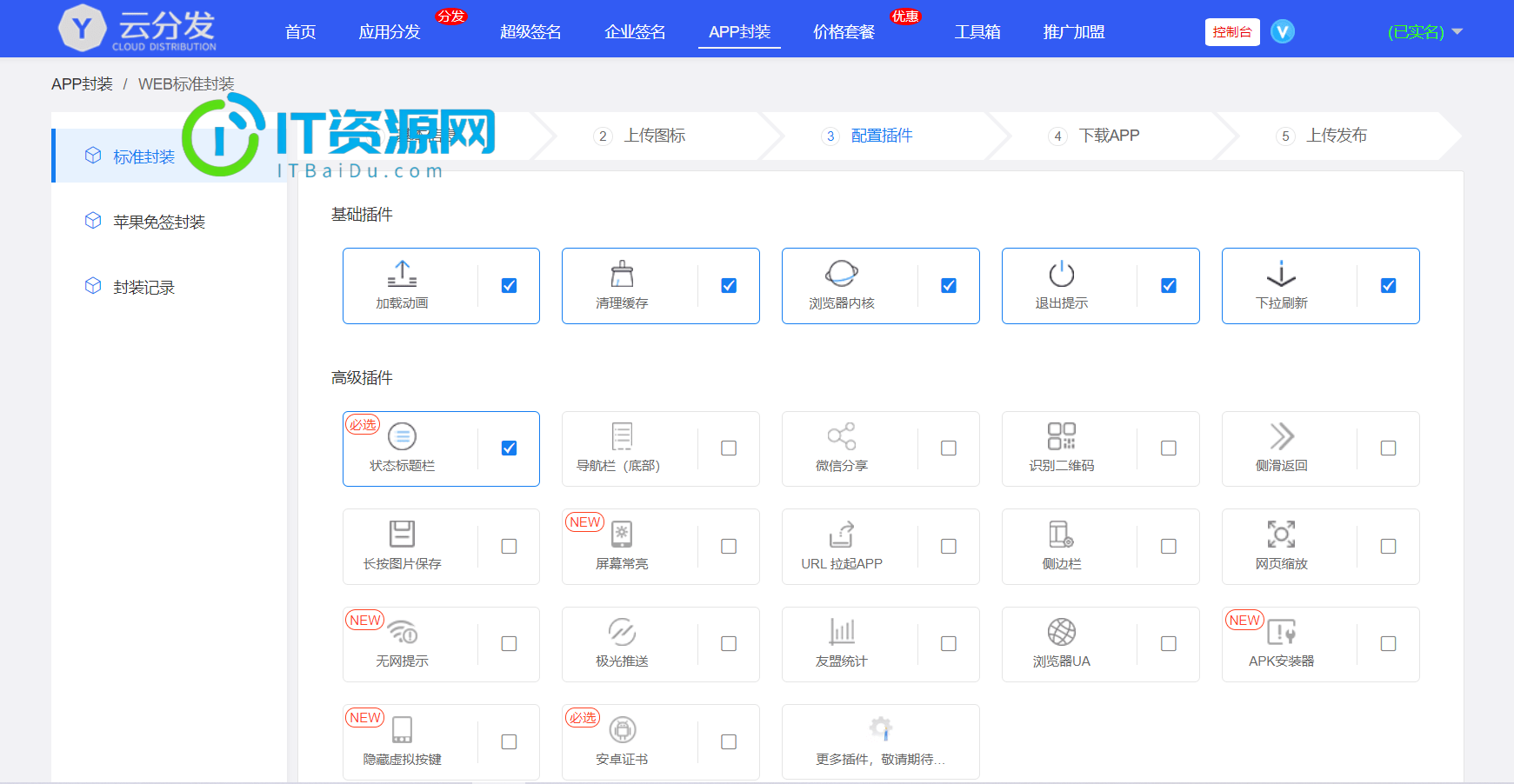Check the 浏览器UA checkbox
Viewport: 1514px width, 784px height.
[x=1169, y=643]
